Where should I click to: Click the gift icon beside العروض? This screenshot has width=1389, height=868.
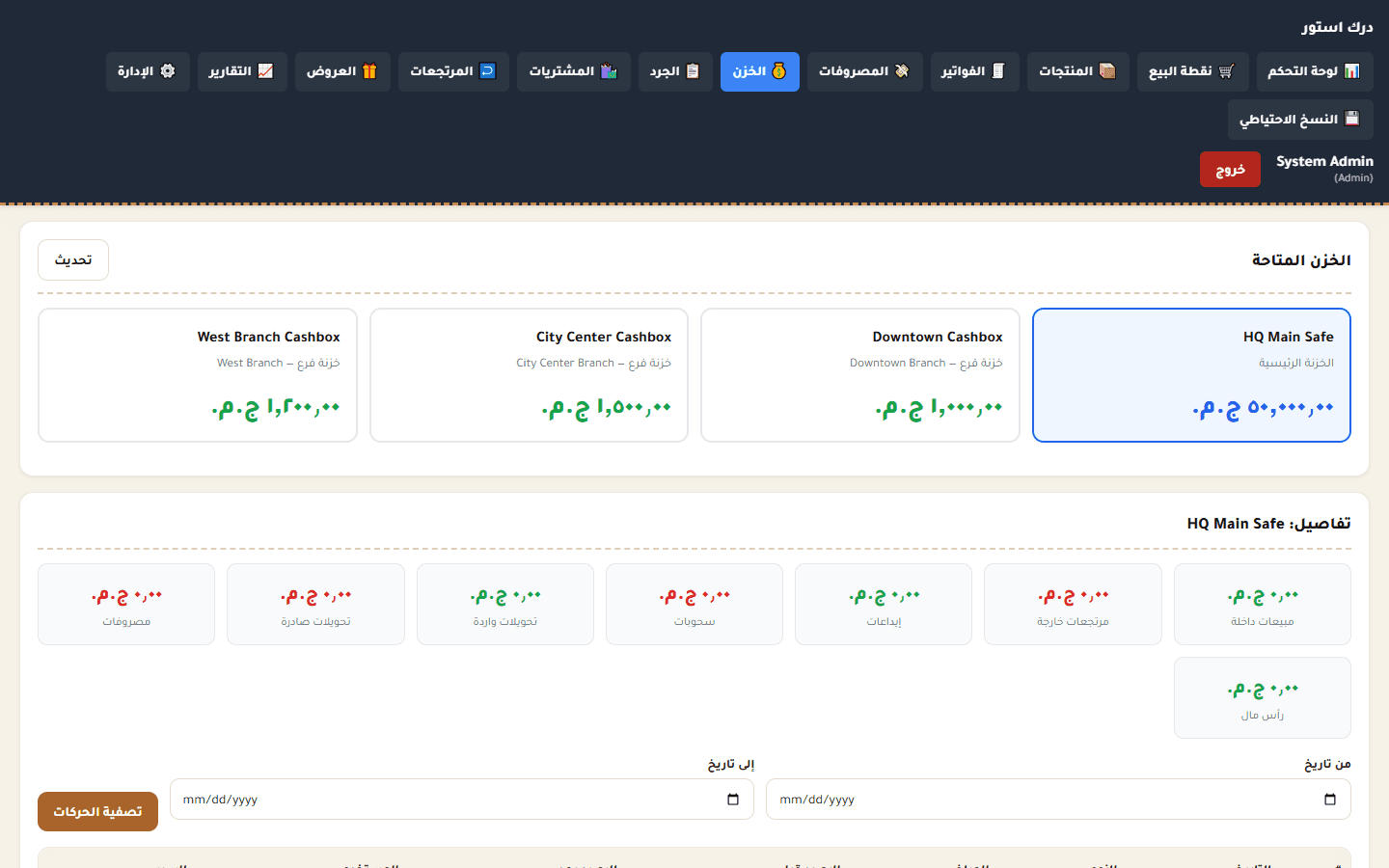pyautogui.click(x=369, y=71)
